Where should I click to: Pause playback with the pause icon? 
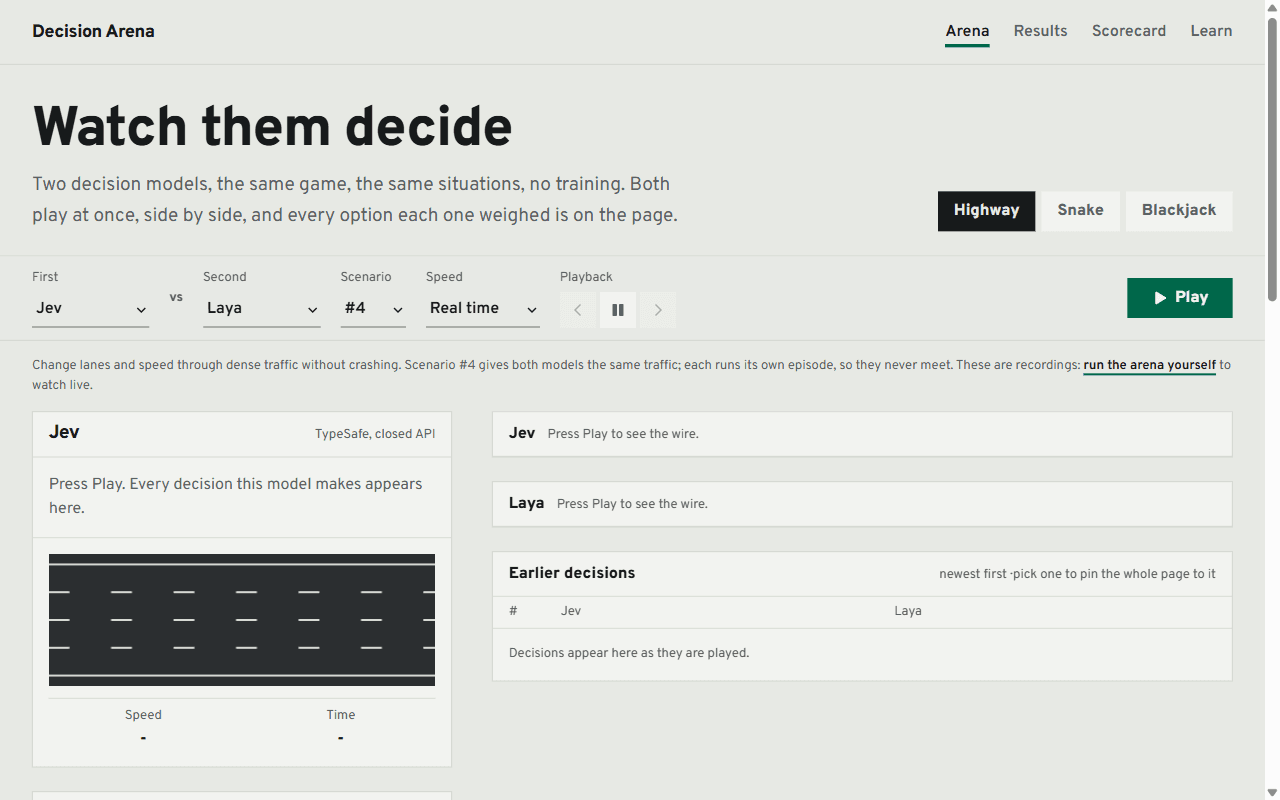coord(618,310)
